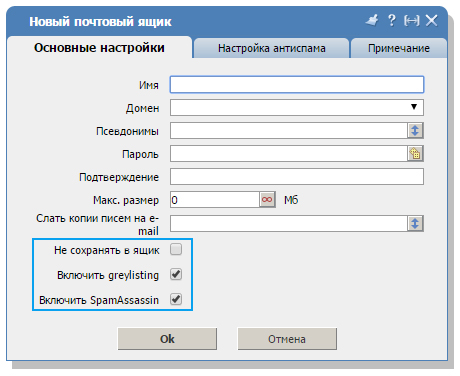Click the Отмена button
This screenshot has height=376, width=460.
pos(287,339)
